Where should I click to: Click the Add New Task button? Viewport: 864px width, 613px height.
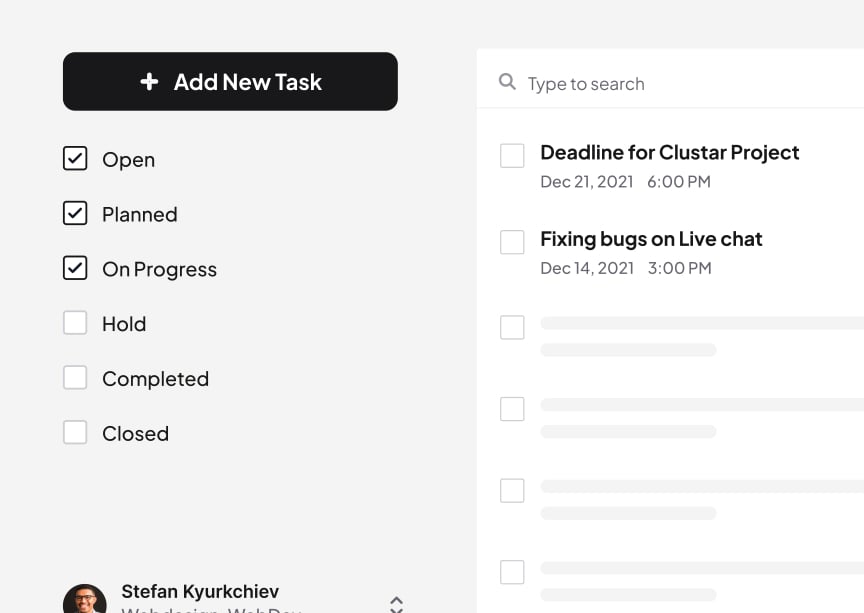coord(230,82)
